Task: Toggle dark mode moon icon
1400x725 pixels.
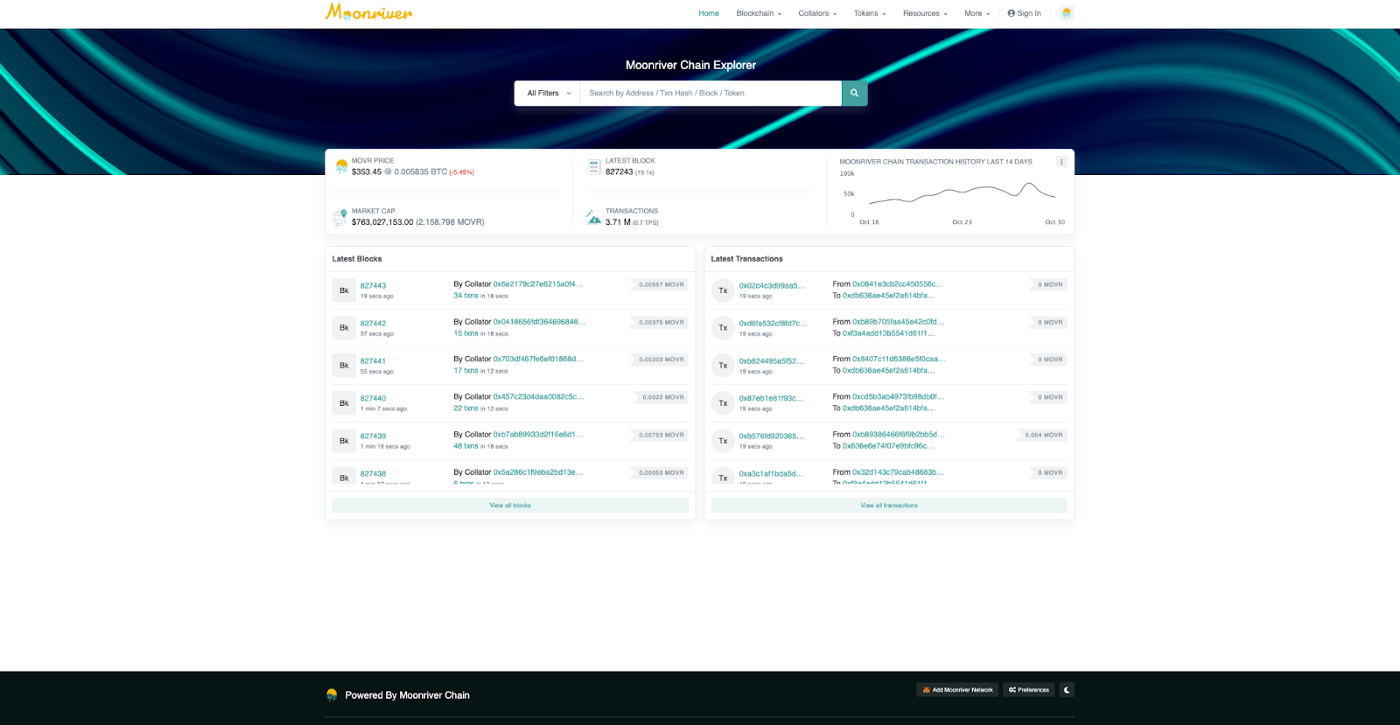Action: (1067, 690)
